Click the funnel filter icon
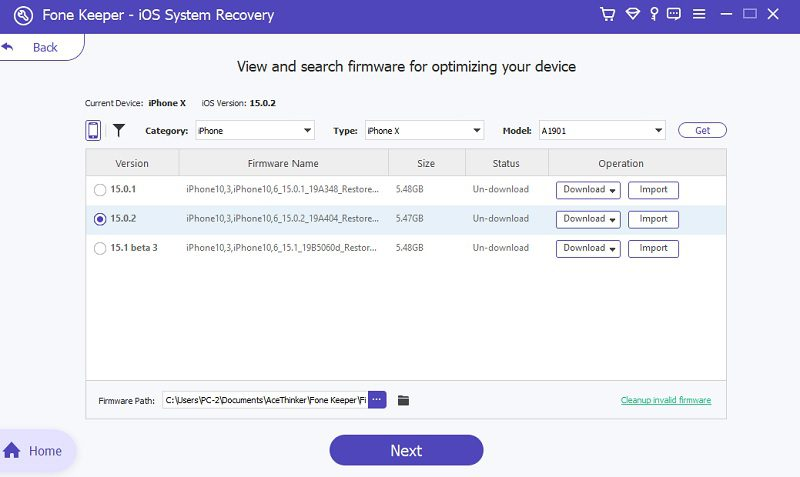The image size is (800, 477). pyautogui.click(x=118, y=130)
